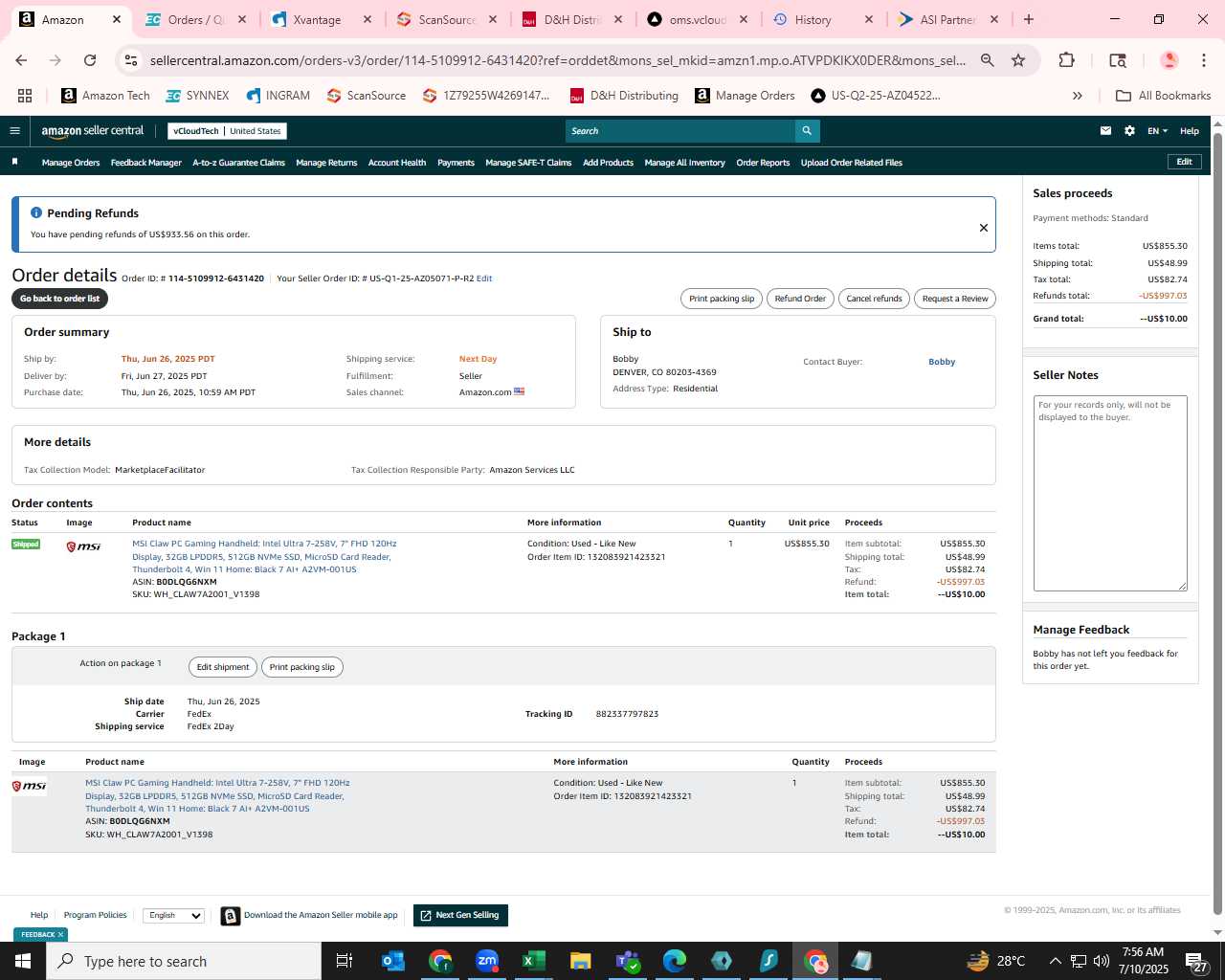Screen dimensions: 1225x980
Task: Bookmark this page with the star icon
Action: [x=1018, y=60]
